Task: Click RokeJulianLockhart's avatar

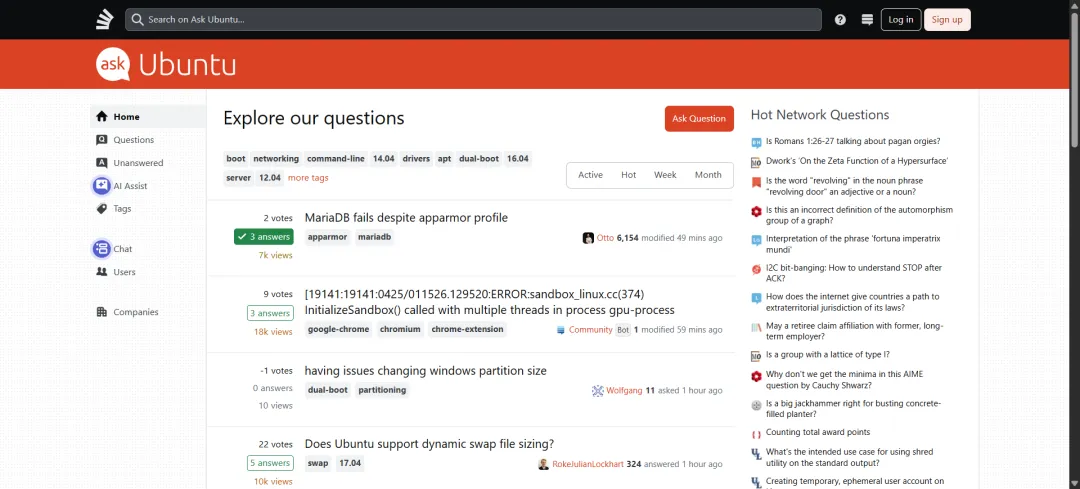Action: click(x=544, y=464)
